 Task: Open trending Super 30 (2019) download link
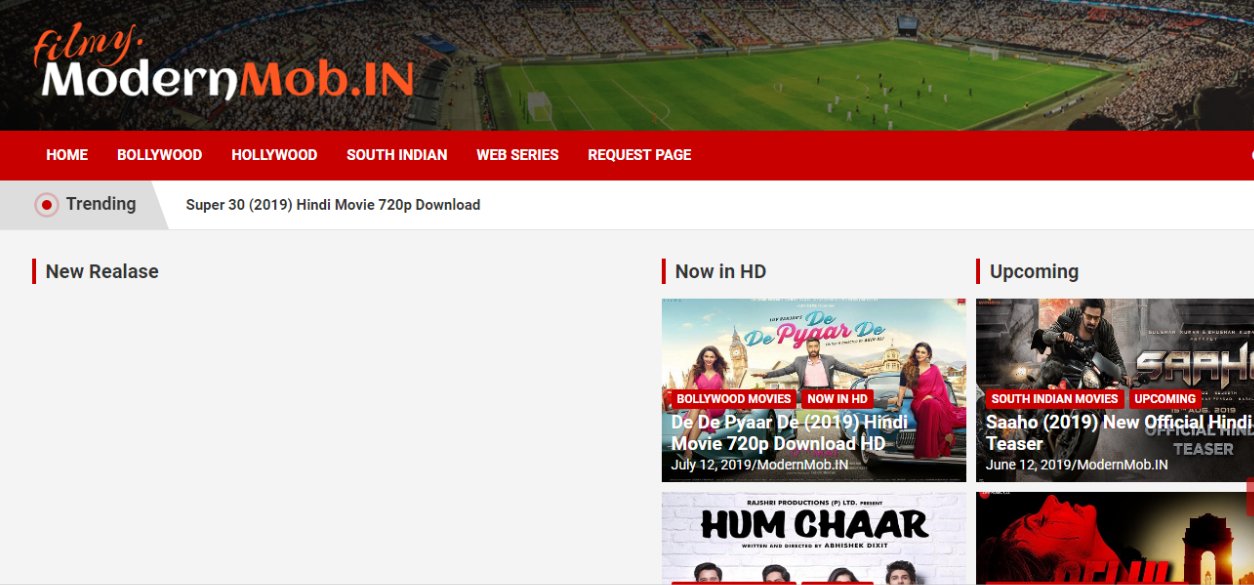pyautogui.click(x=333, y=205)
